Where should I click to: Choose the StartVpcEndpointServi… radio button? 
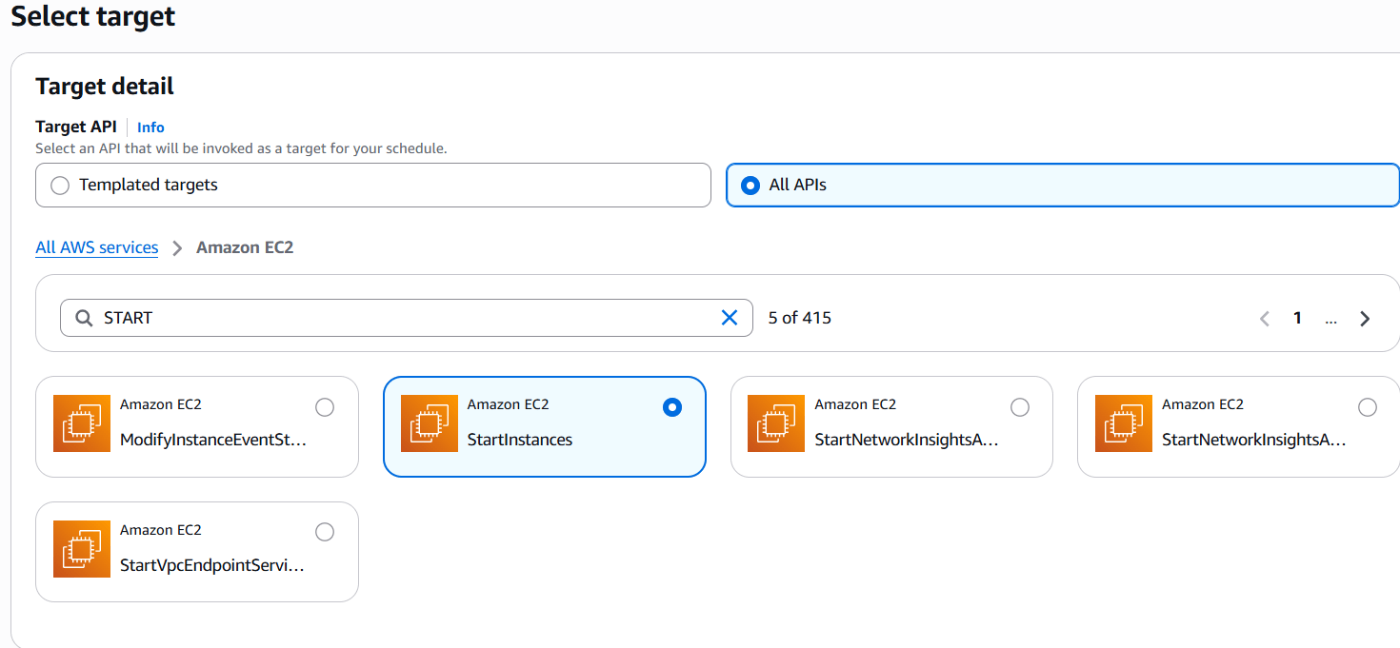tap(325, 532)
